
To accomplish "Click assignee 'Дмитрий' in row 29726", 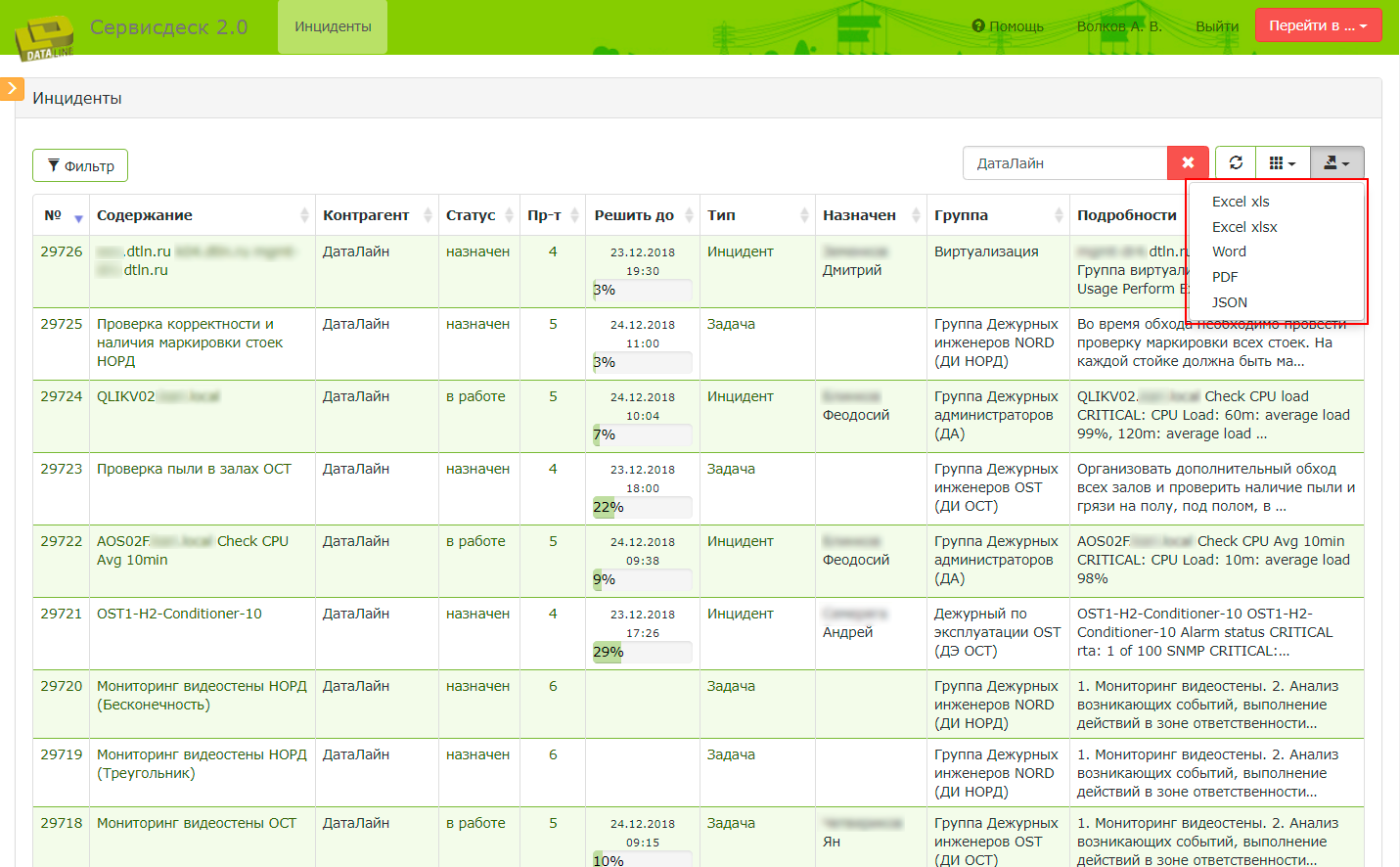I will tap(852, 270).
